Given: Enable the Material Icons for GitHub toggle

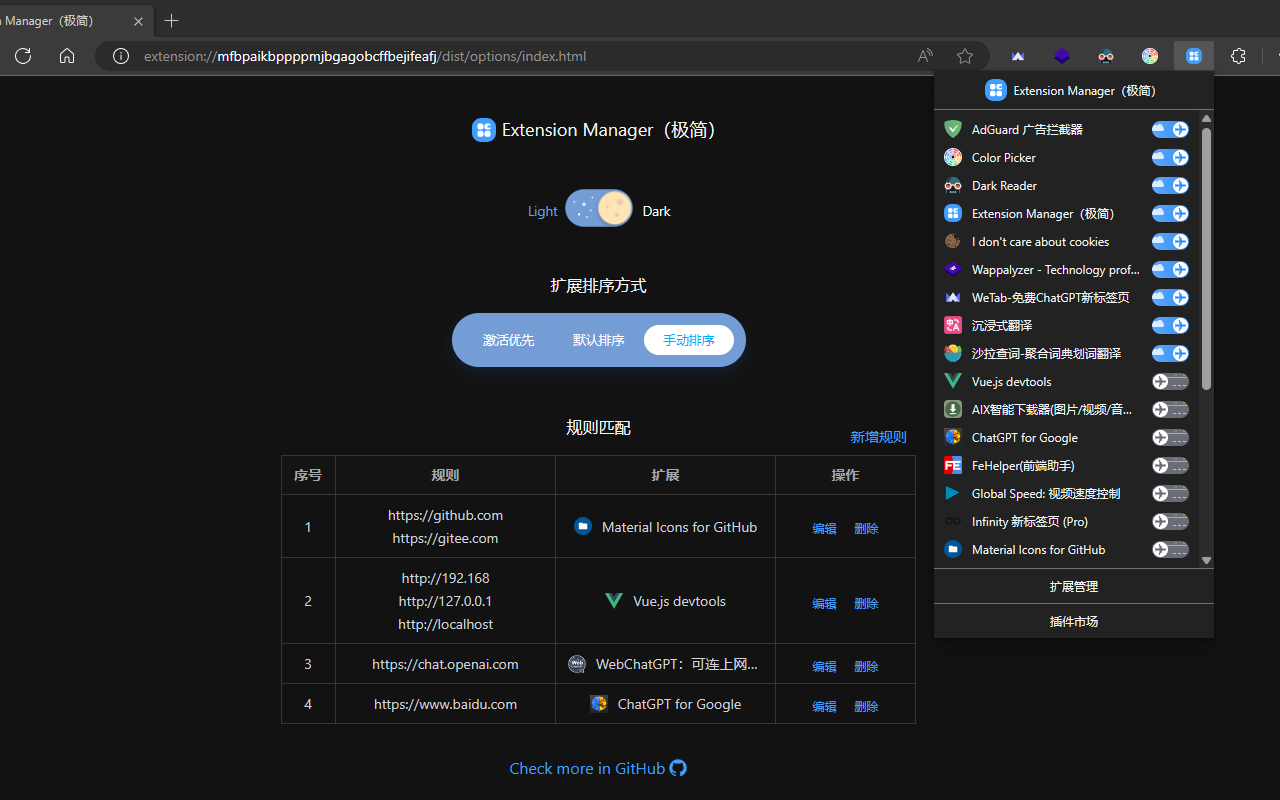Looking at the screenshot, I should [1170, 549].
